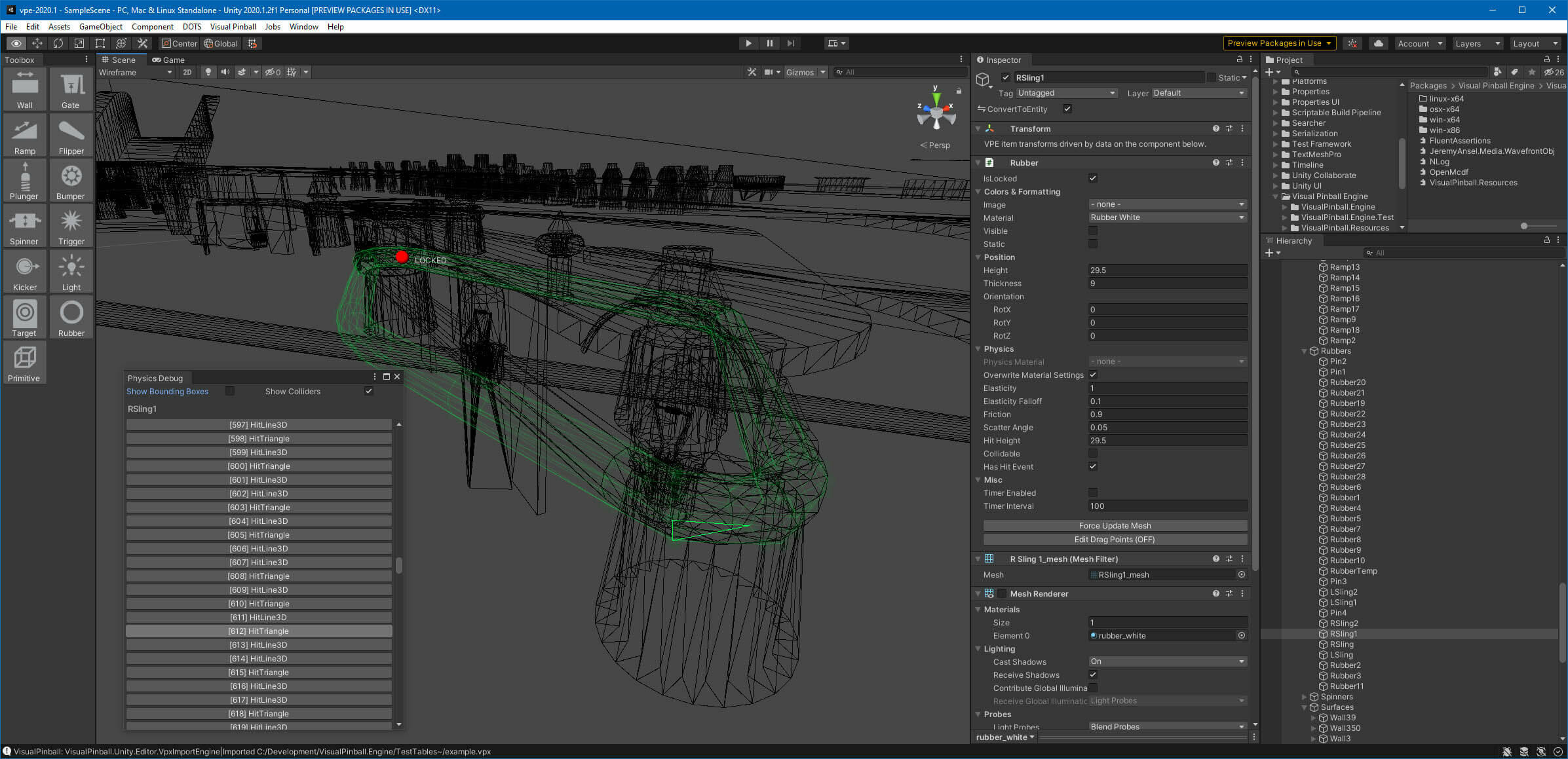Image resolution: width=1568 pixels, height=759 pixels.
Task: Open the Layers dropdown button
Action: 1477,43
